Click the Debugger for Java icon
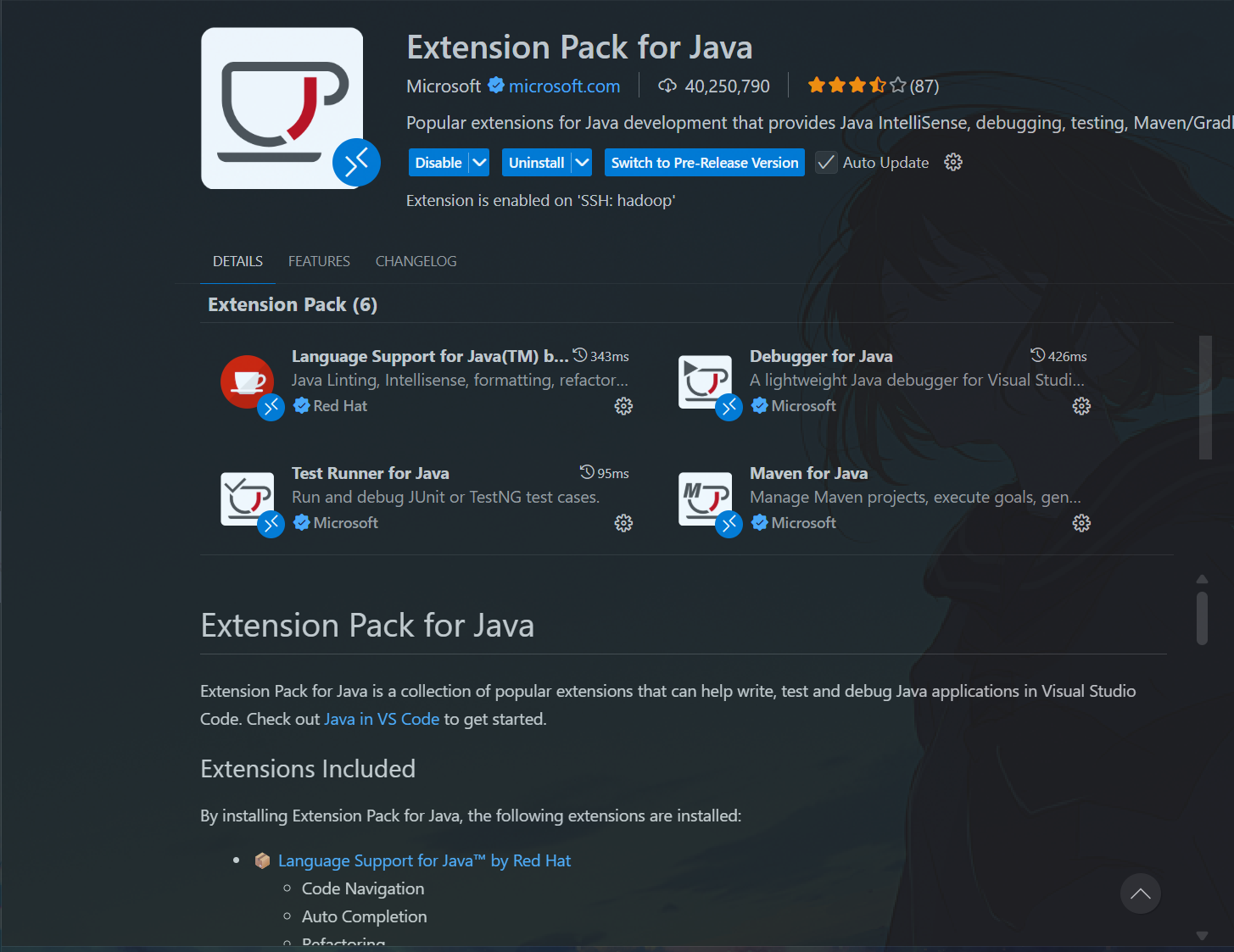The height and width of the screenshot is (952, 1234). (705, 381)
